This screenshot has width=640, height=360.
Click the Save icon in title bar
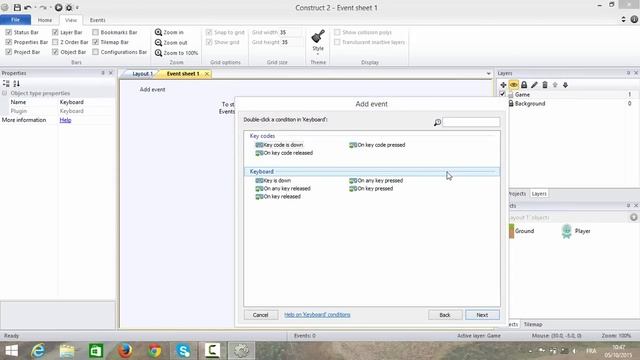point(17,7)
